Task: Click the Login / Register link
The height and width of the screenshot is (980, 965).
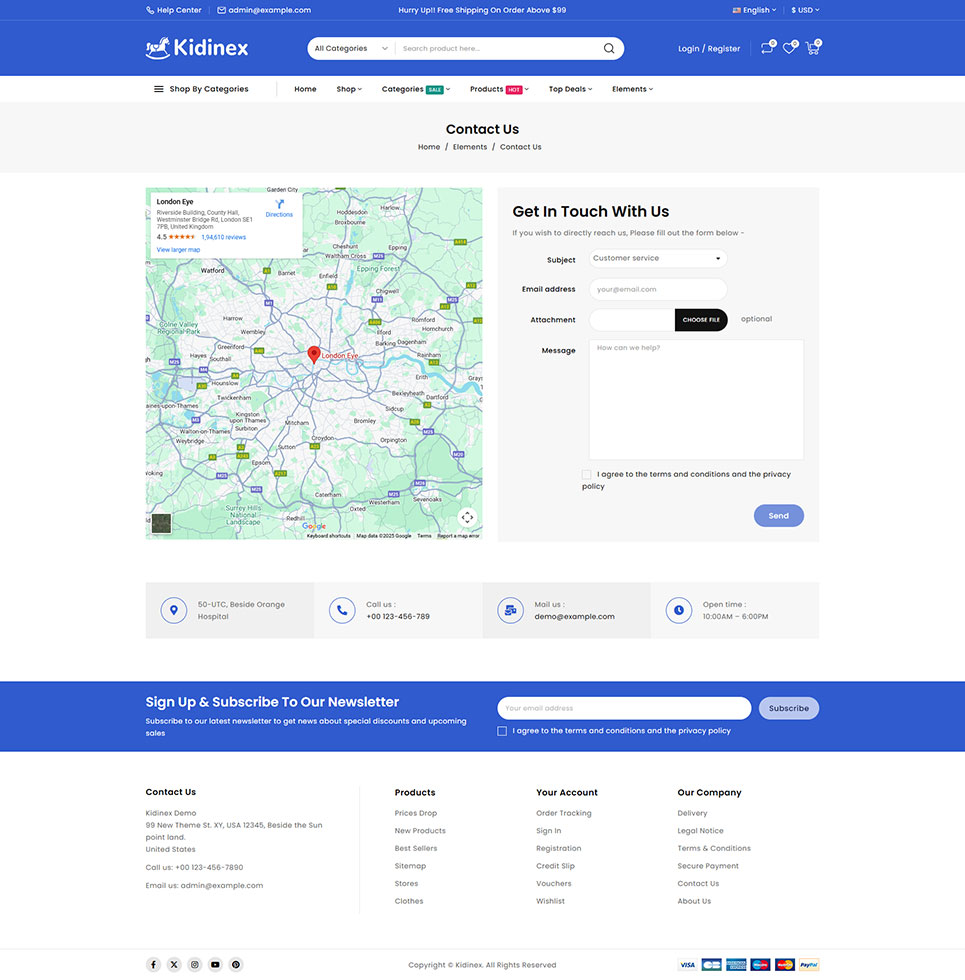Action: coord(709,48)
